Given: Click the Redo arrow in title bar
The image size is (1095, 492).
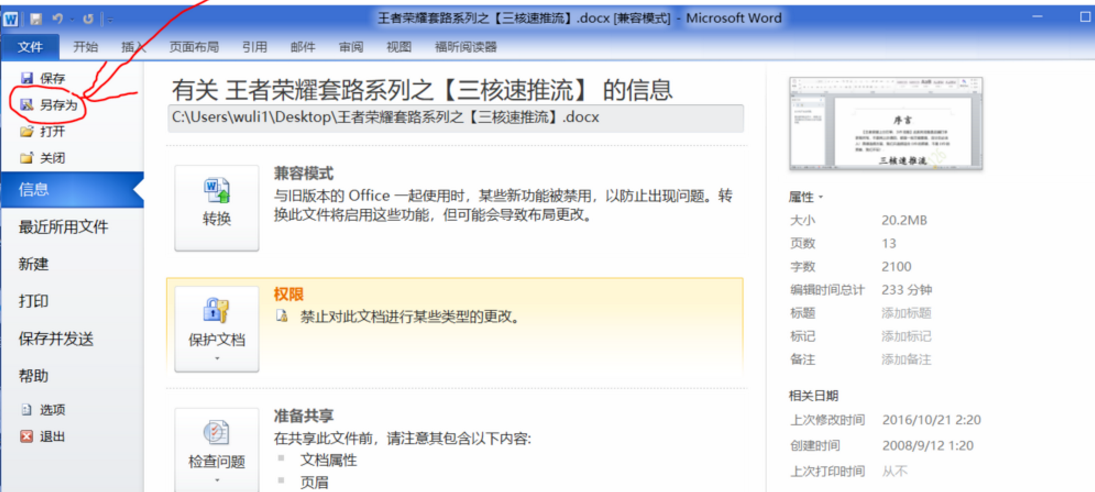Looking at the screenshot, I should point(89,18).
